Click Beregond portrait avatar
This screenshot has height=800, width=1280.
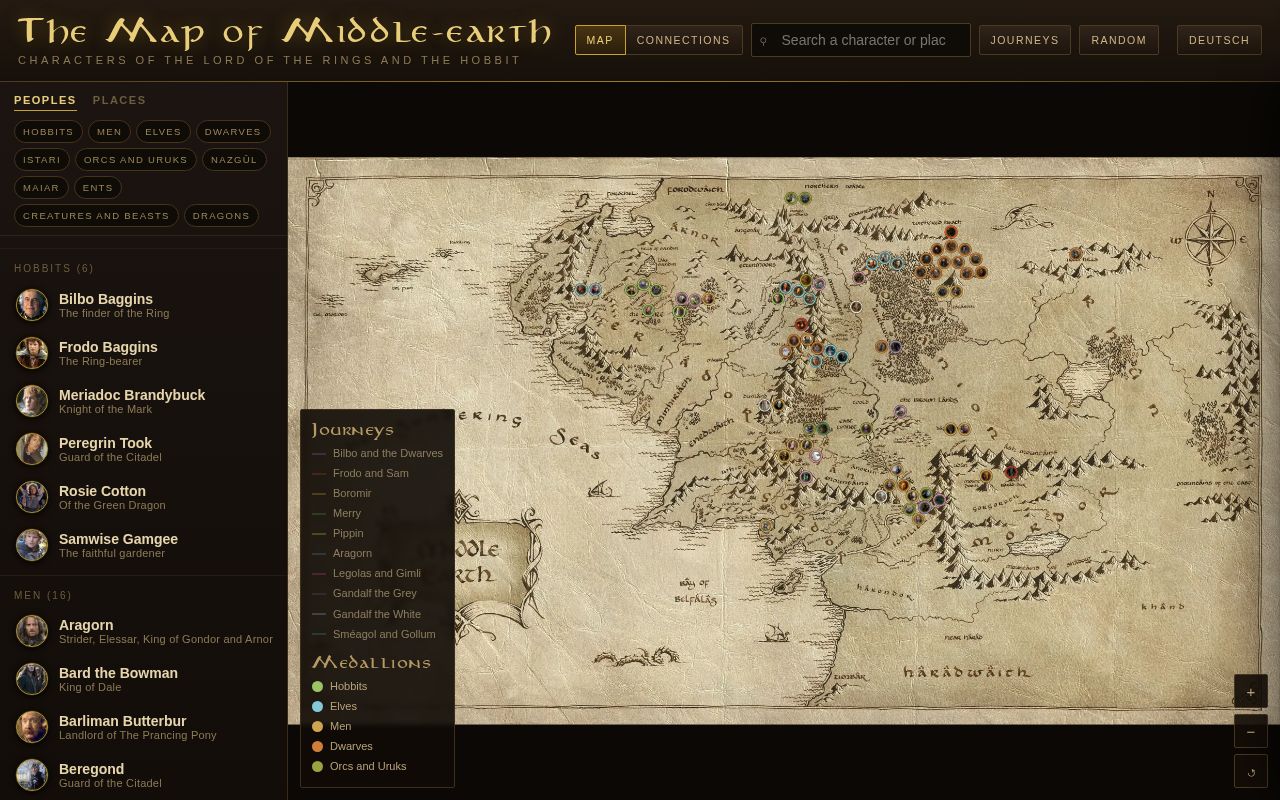[32, 775]
